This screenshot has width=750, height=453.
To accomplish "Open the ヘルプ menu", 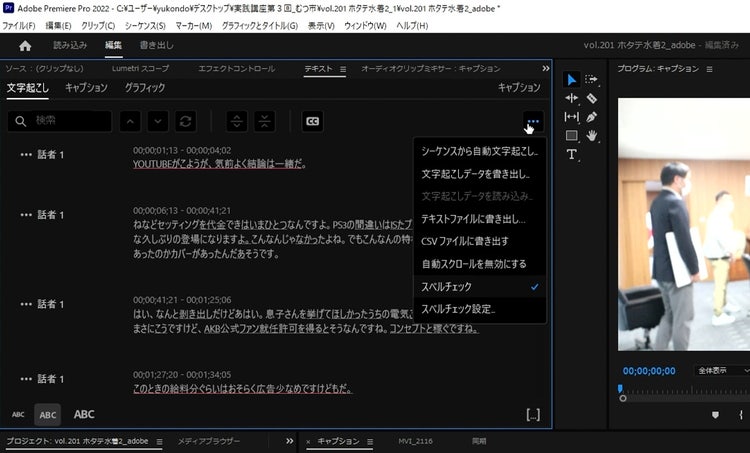I will (412, 25).
